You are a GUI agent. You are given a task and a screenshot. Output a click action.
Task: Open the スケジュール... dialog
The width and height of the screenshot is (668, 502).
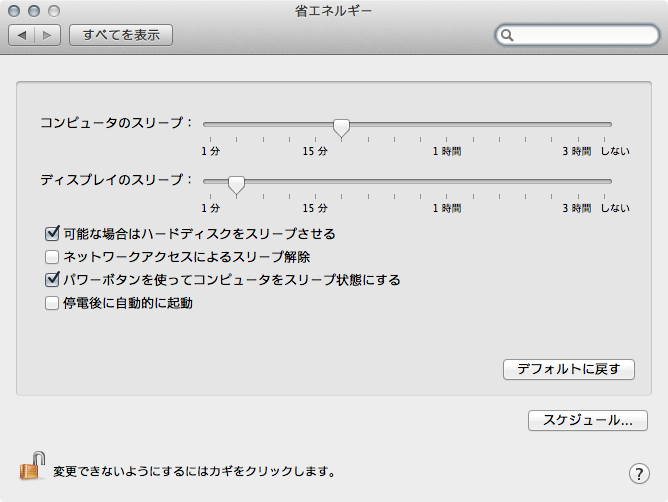(588, 420)
